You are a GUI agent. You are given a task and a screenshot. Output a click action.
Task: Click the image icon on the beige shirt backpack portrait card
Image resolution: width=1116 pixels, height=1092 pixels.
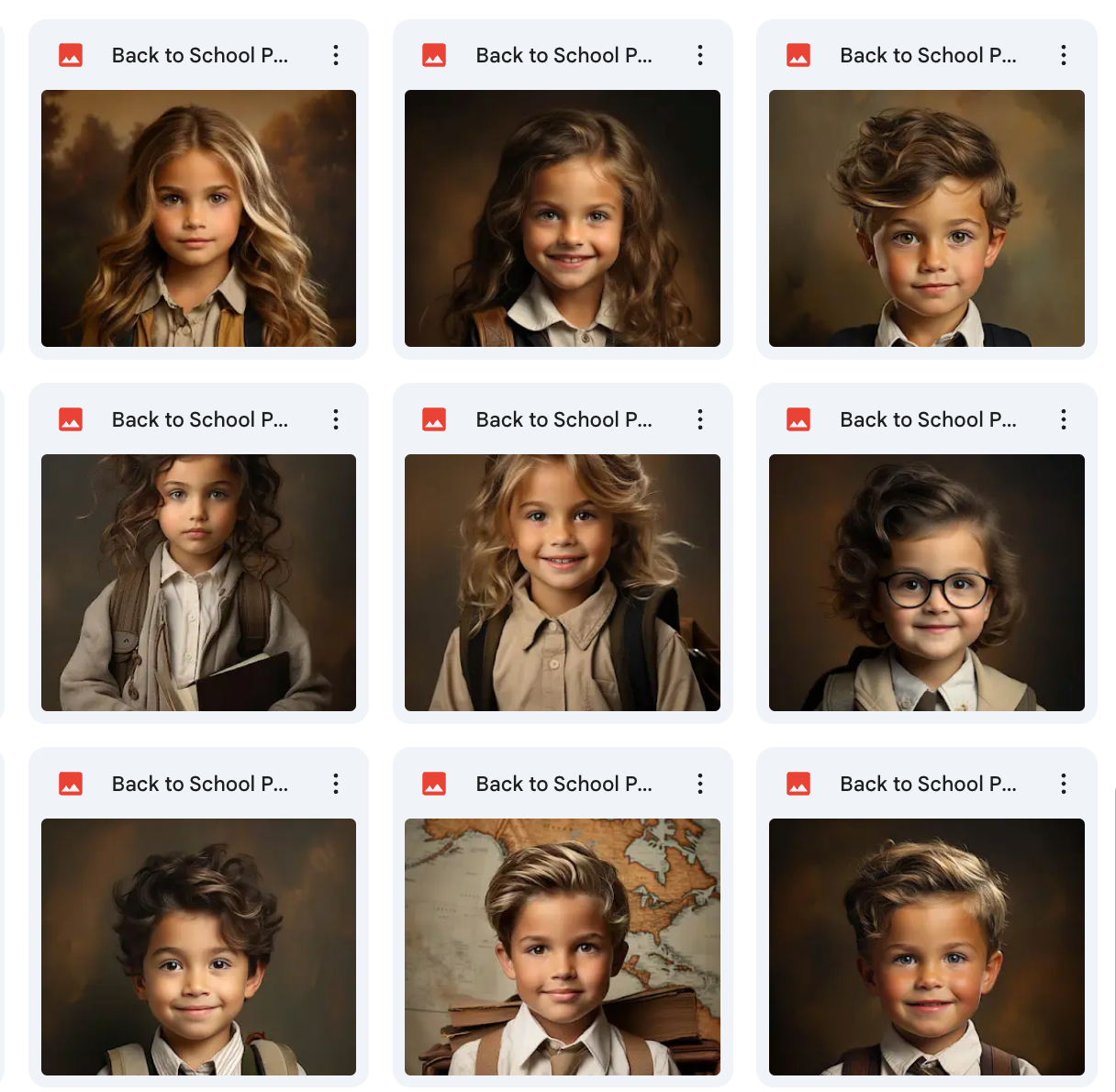click(434, 419)
